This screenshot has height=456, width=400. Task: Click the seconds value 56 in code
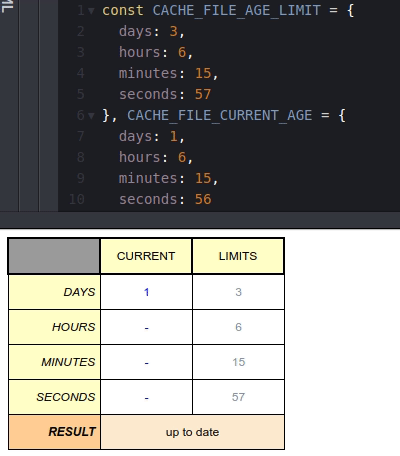click(203, 199)
